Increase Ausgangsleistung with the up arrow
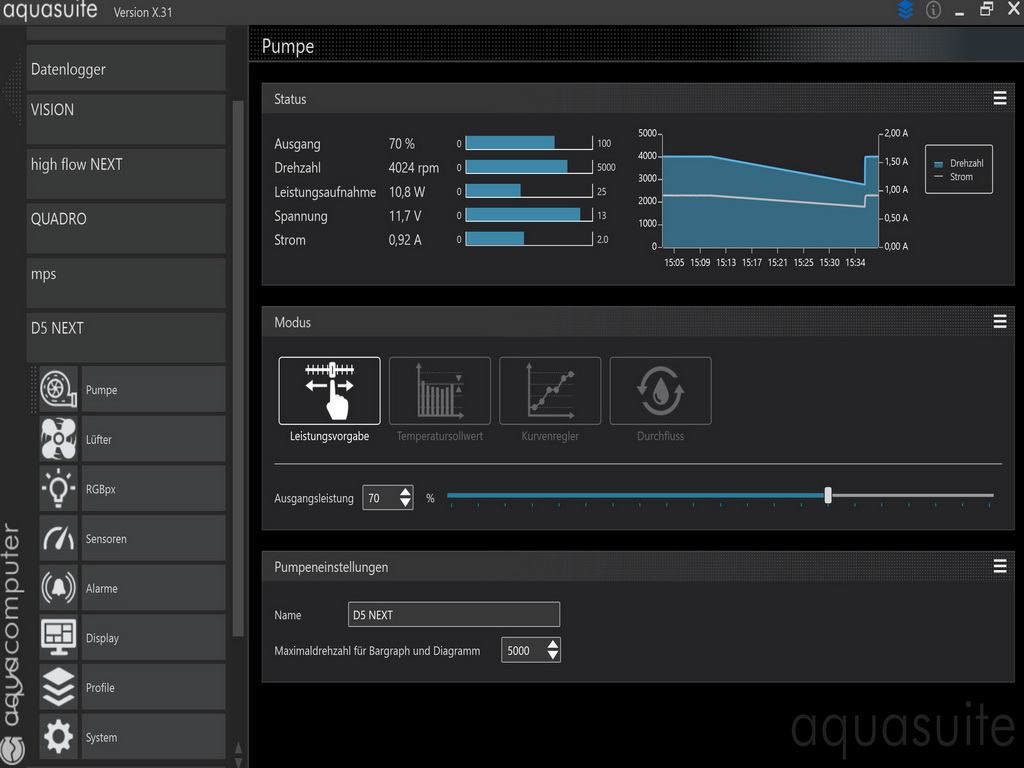The width and height of the screenshot is (1024, 768). coord(406,492)
